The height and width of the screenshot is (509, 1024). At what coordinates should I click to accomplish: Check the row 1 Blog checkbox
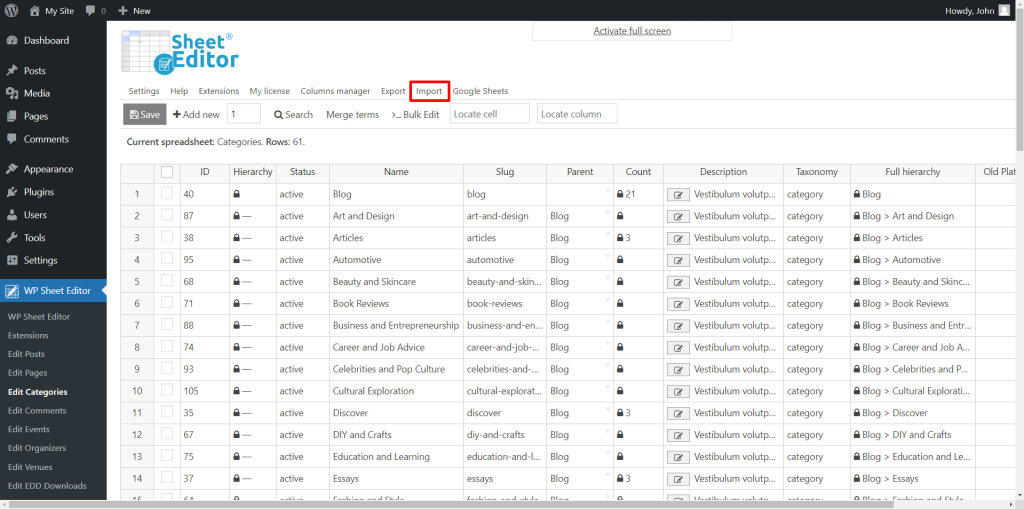167,193
